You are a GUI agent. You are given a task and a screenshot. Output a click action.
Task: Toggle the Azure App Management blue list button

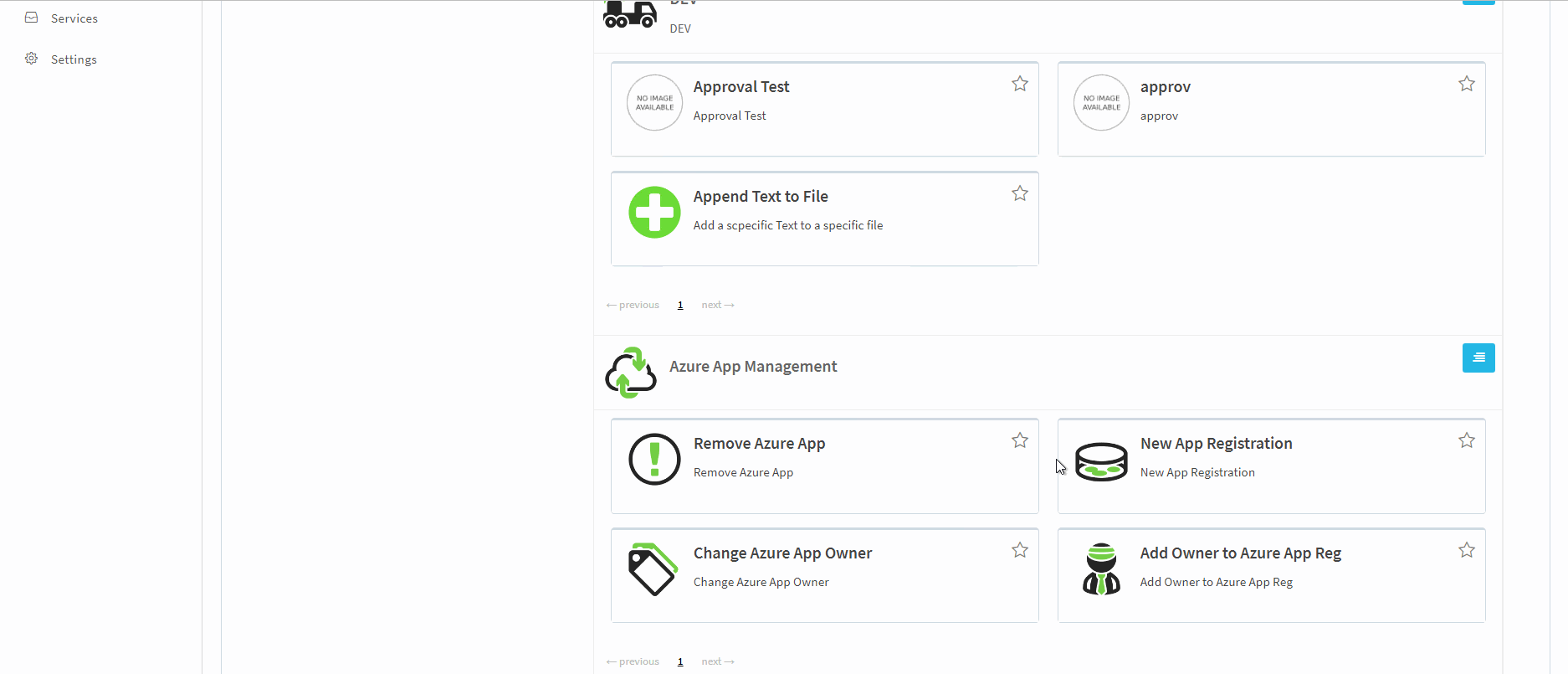click(1478, 358)
